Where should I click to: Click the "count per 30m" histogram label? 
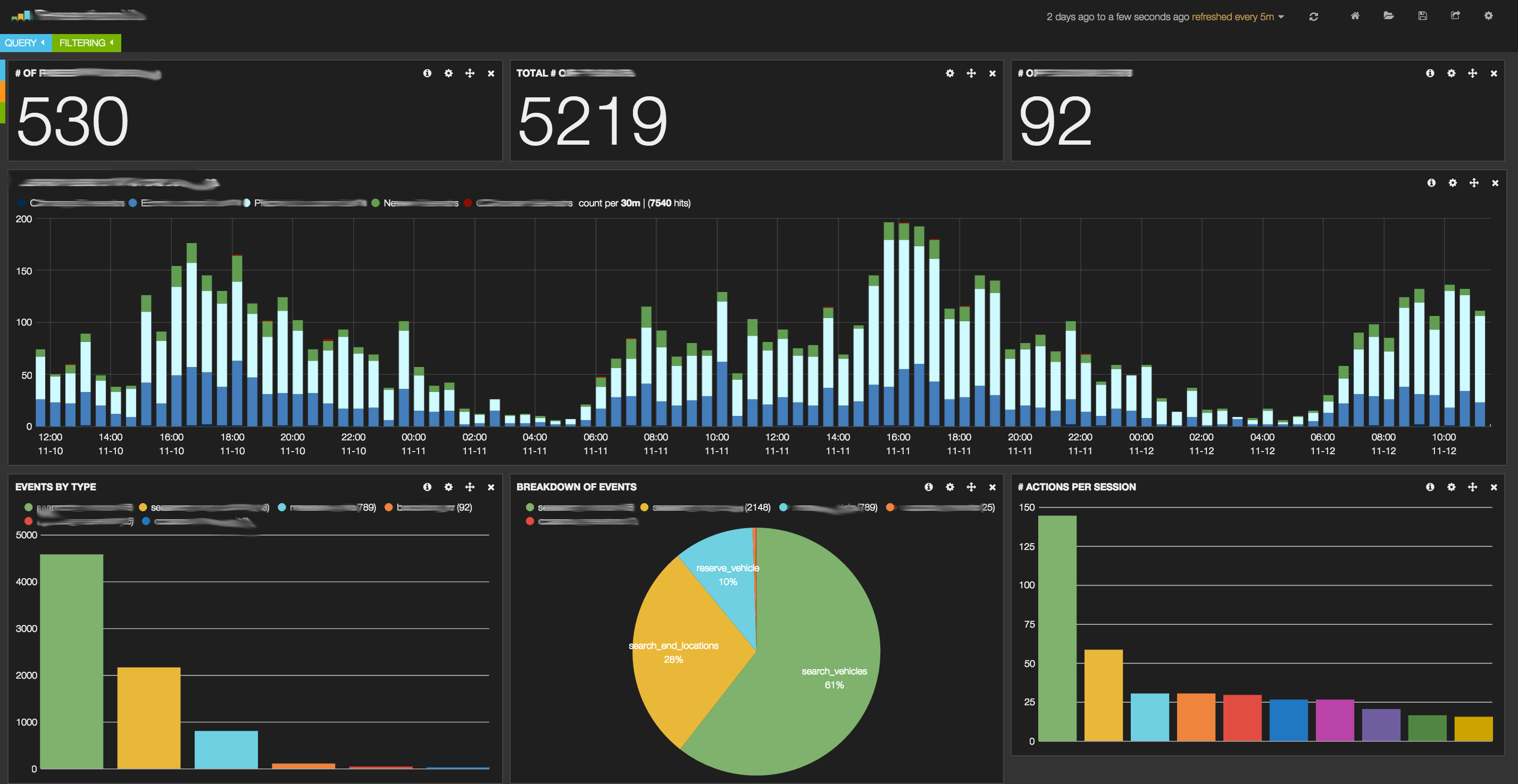pos(610,203)
